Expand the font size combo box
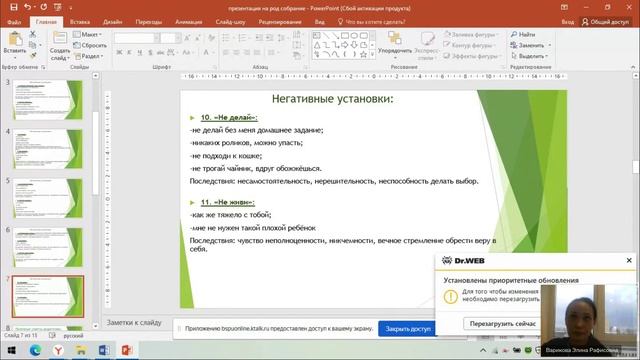 click(178, 38)
